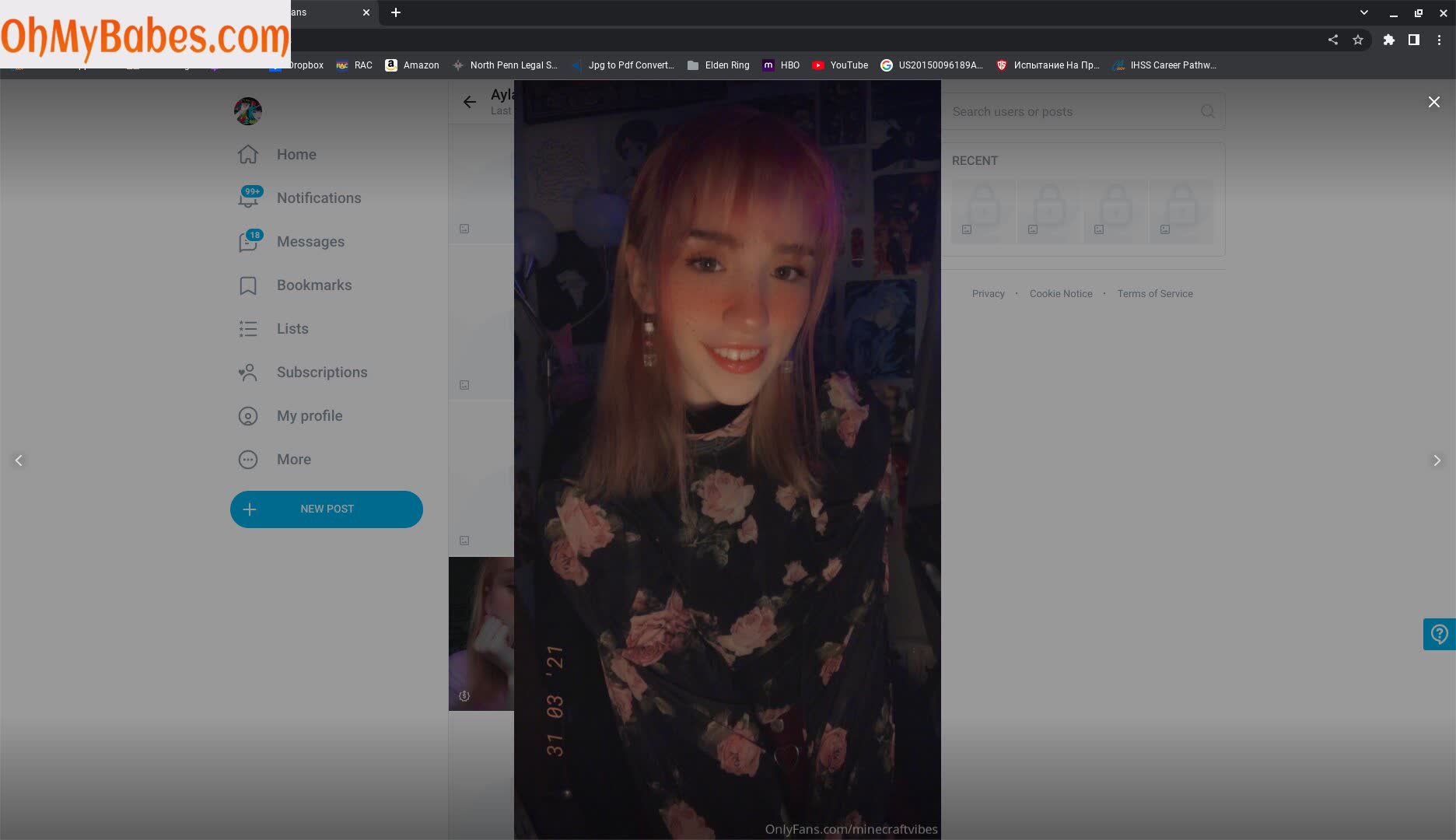
Task: Click the Lists icon
Action: (x=248, y=329)
